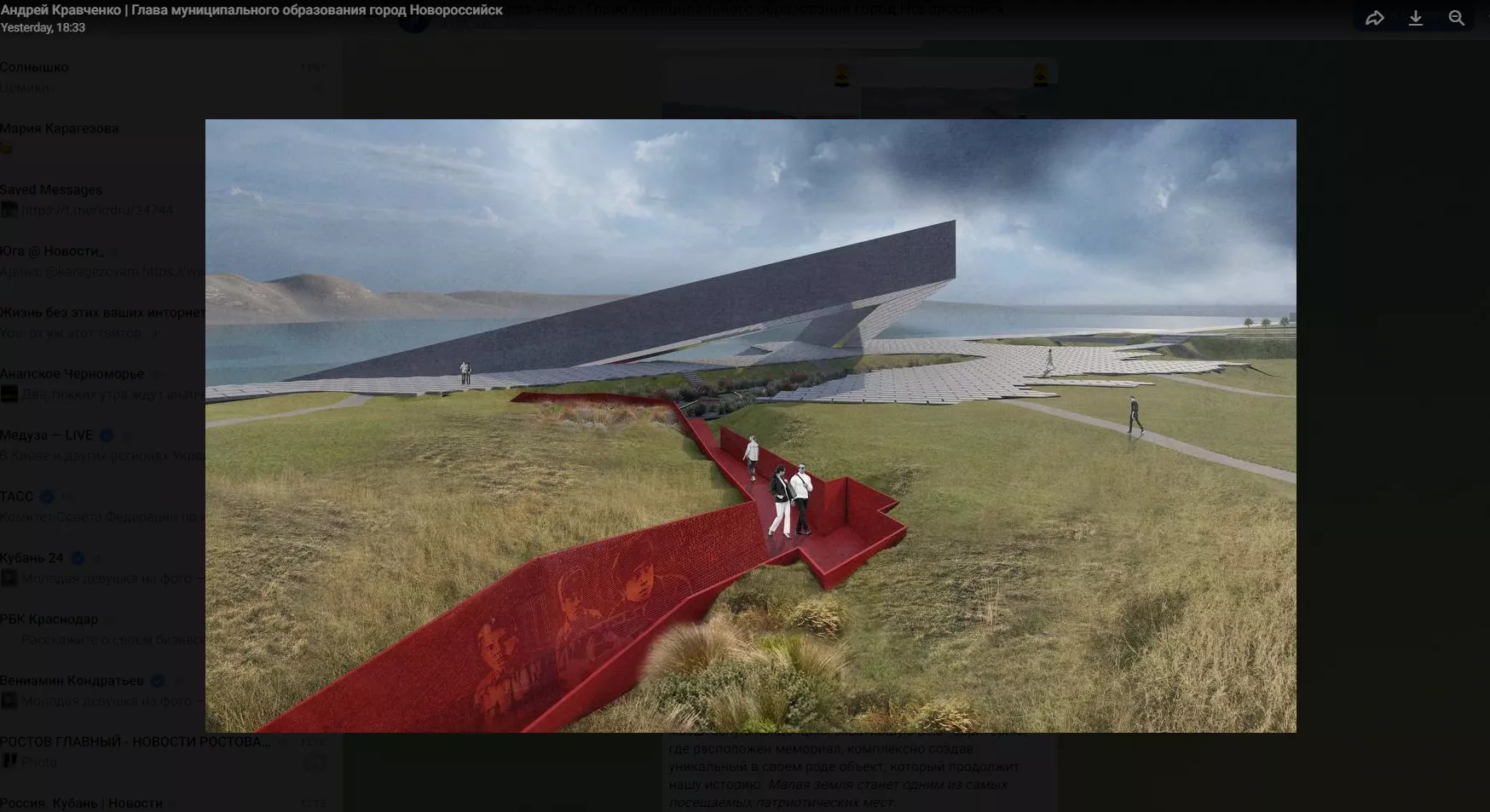Click the verified badge beside Медуза — LIVE
1490x812 pixels.
[x=107, y=435]
